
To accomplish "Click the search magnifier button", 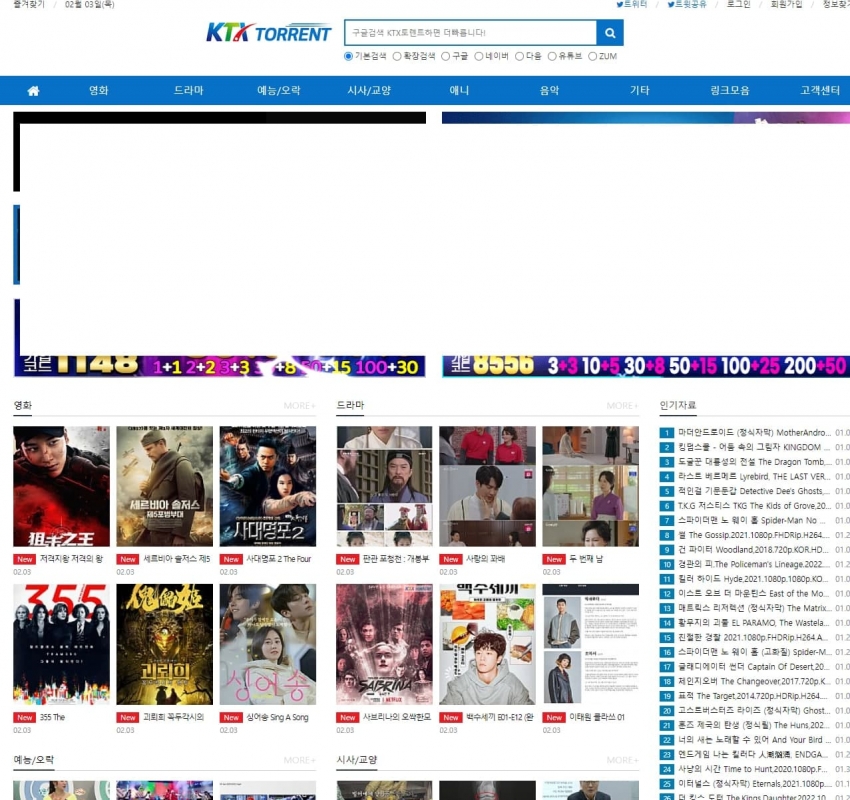I will (x=610, y=33).
